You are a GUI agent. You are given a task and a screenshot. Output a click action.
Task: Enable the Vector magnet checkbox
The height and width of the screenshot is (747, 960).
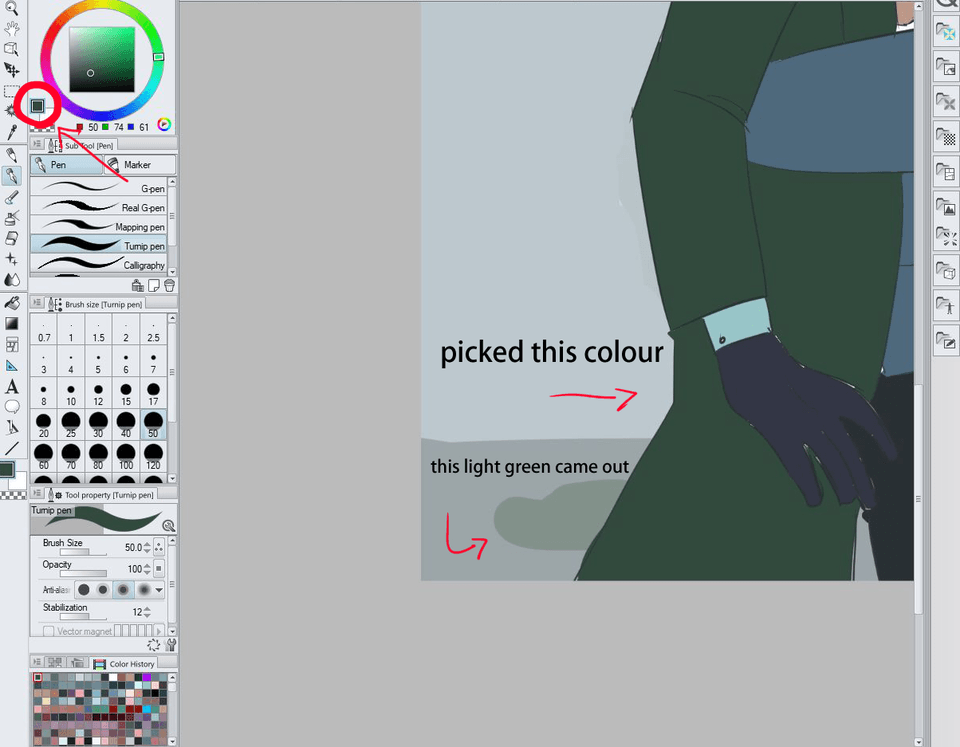[x=48, y=631]
